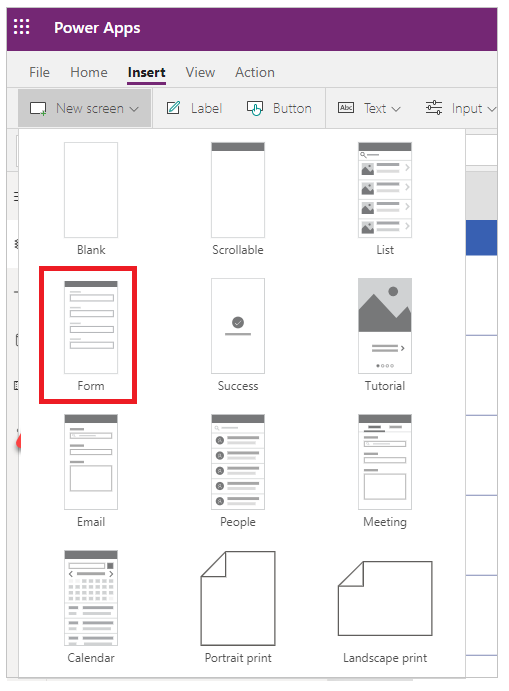Expand the New screen dropdown
Screen dimensions: 509x691
click(85, 108)
